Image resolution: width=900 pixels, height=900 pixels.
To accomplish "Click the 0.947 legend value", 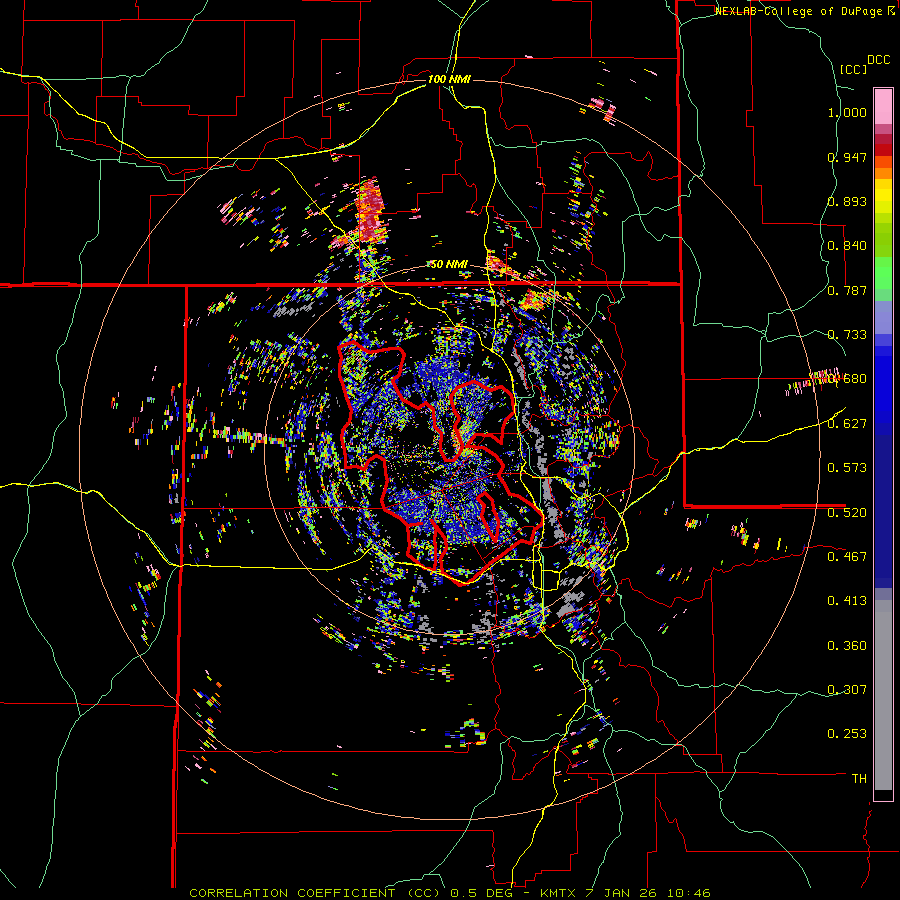I will [847, 157].
